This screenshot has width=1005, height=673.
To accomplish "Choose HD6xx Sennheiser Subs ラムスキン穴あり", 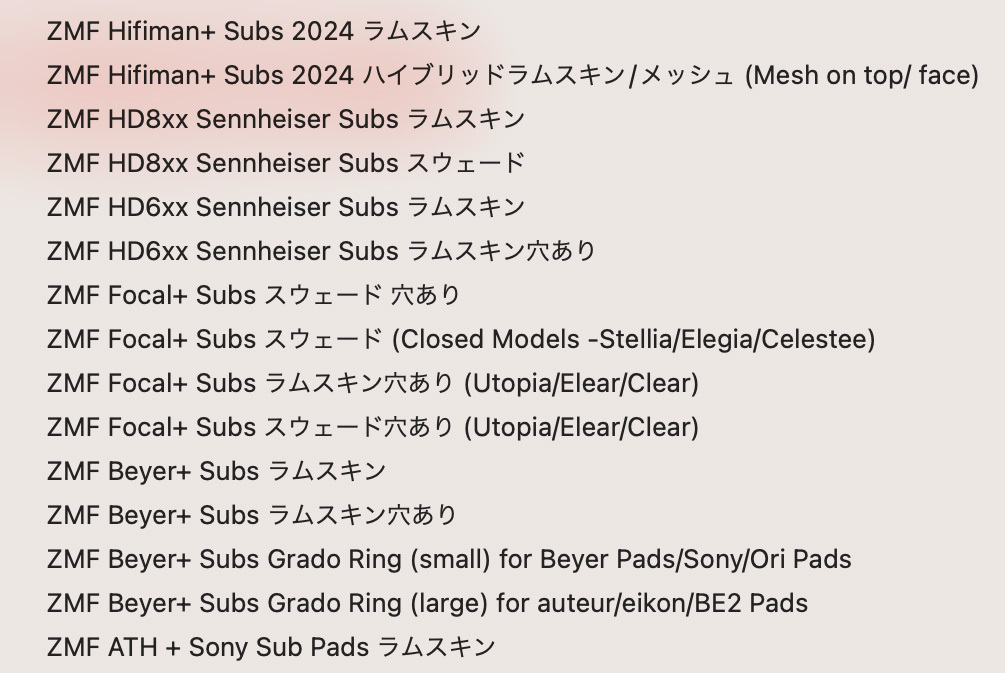I will click(320, 251).
